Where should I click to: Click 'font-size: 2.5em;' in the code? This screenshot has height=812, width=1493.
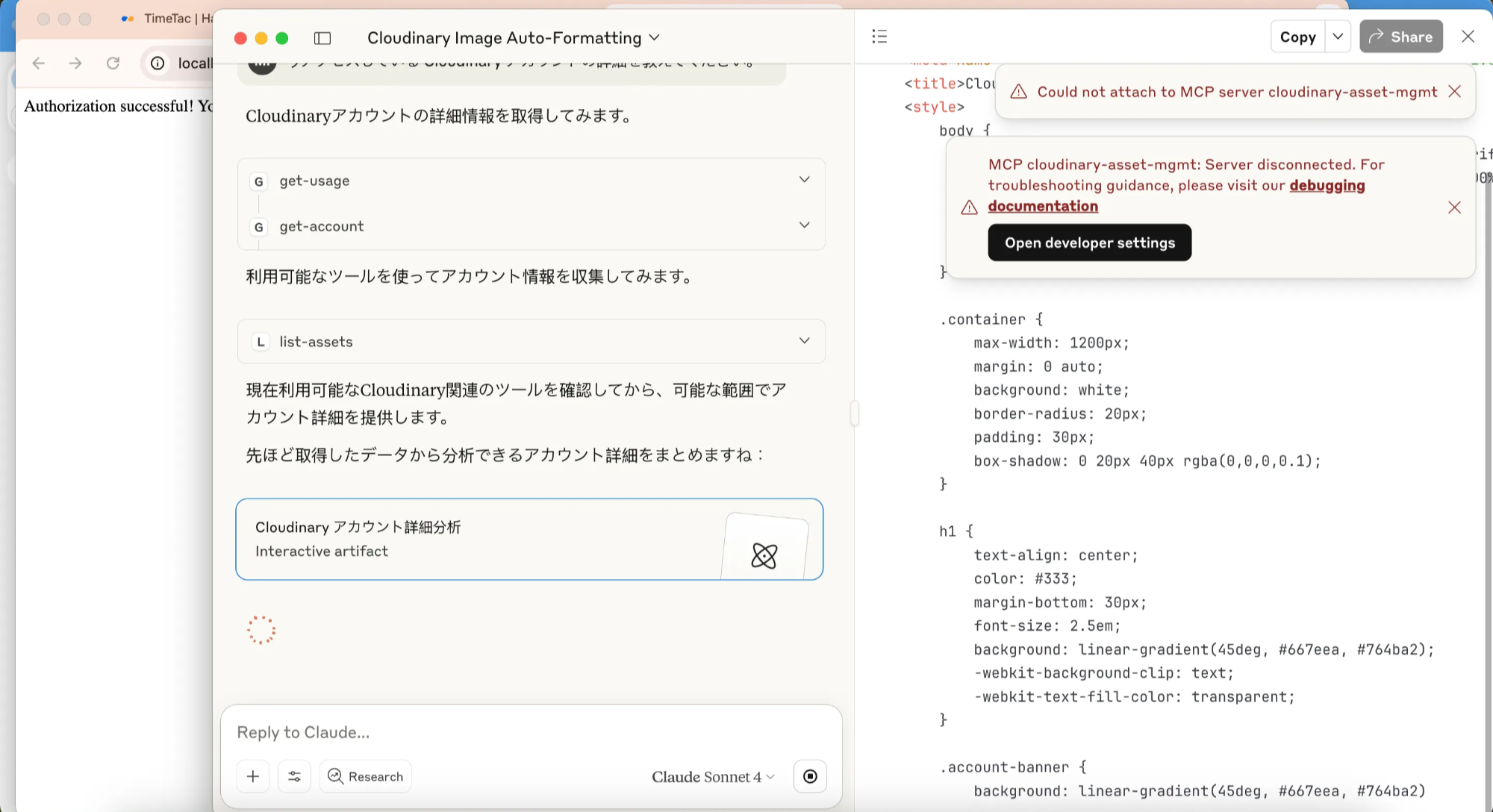(x=1047, y=626)
